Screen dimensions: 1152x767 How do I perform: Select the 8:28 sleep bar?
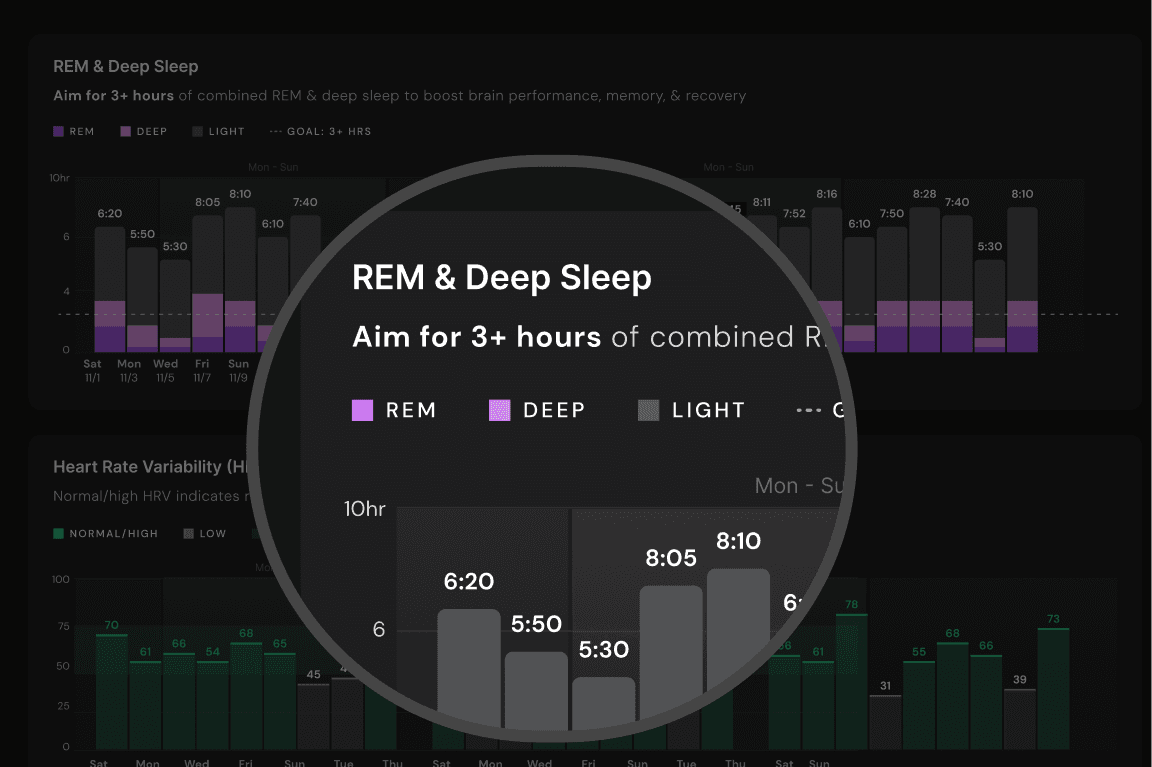click(x=924, y=280)
